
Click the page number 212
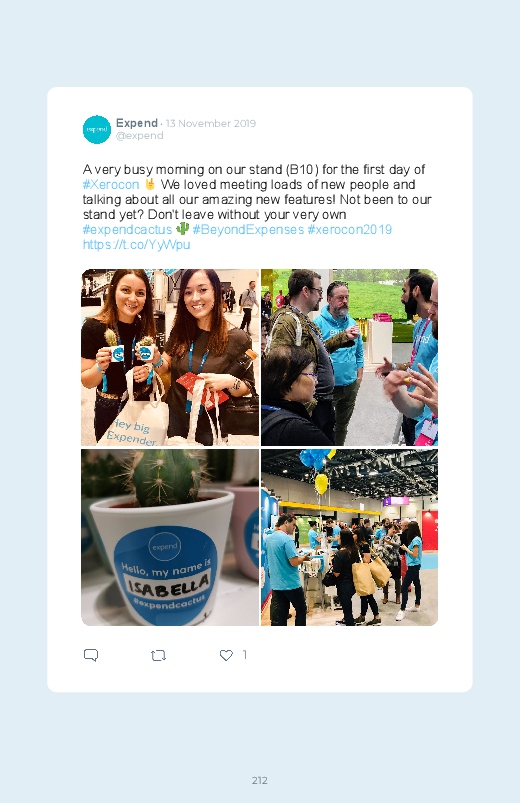click(260, 780)
